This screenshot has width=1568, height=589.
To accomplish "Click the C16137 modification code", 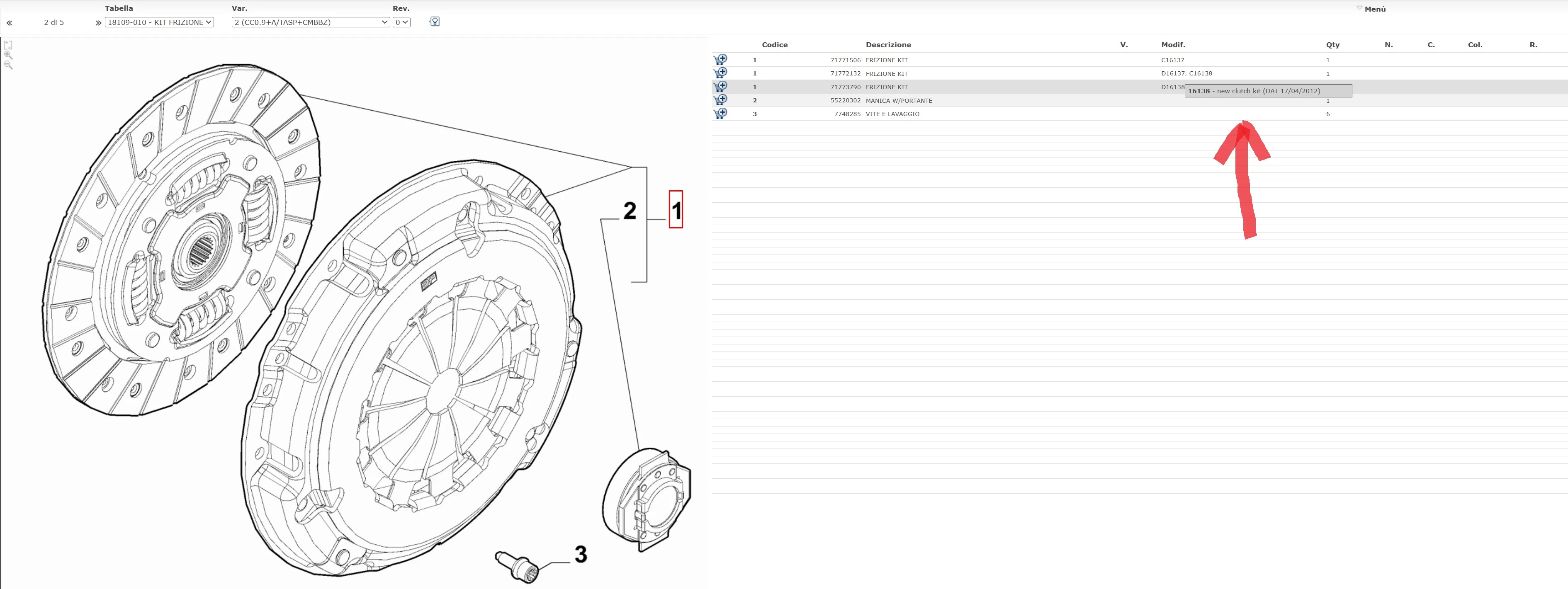I will [x=1172, y=60].
